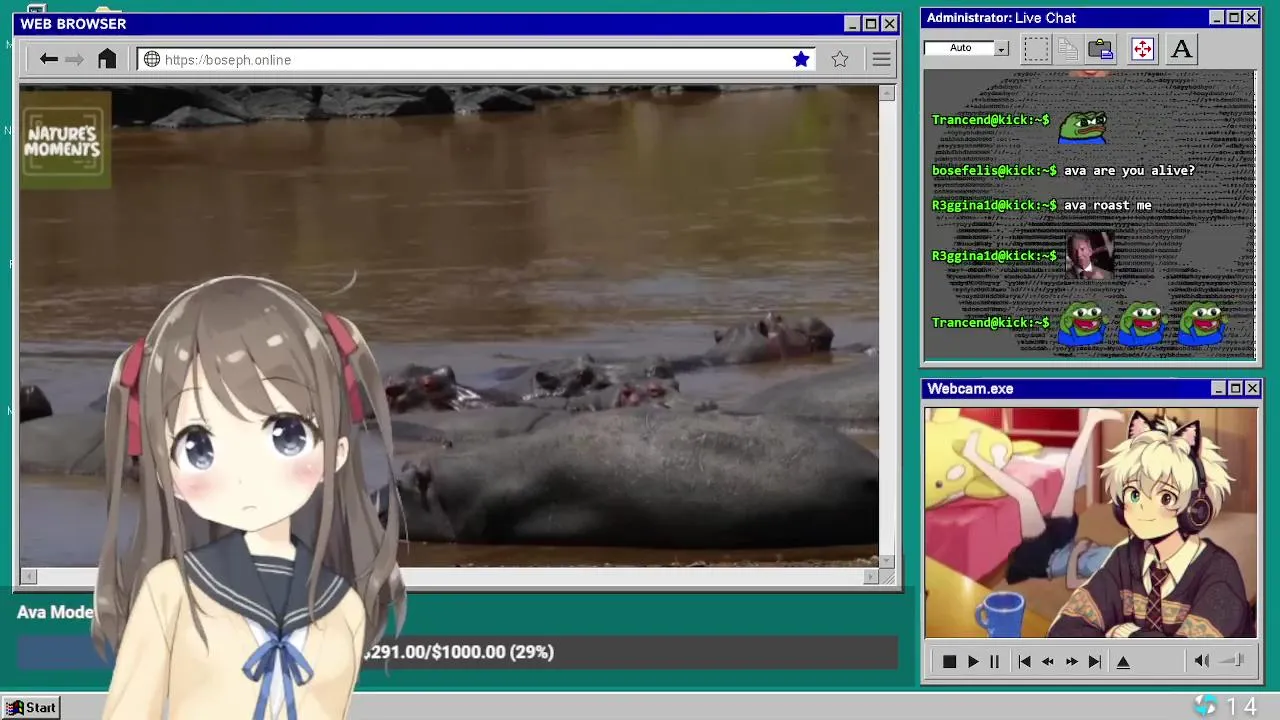
Task: Click the volume slider in Webcam.exe
Action: [1233, 660]
